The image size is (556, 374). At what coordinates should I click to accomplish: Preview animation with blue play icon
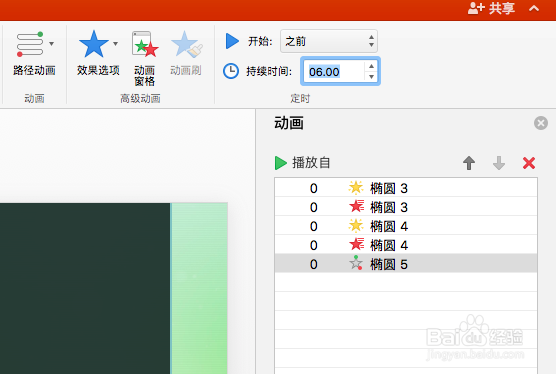[232, 41]
